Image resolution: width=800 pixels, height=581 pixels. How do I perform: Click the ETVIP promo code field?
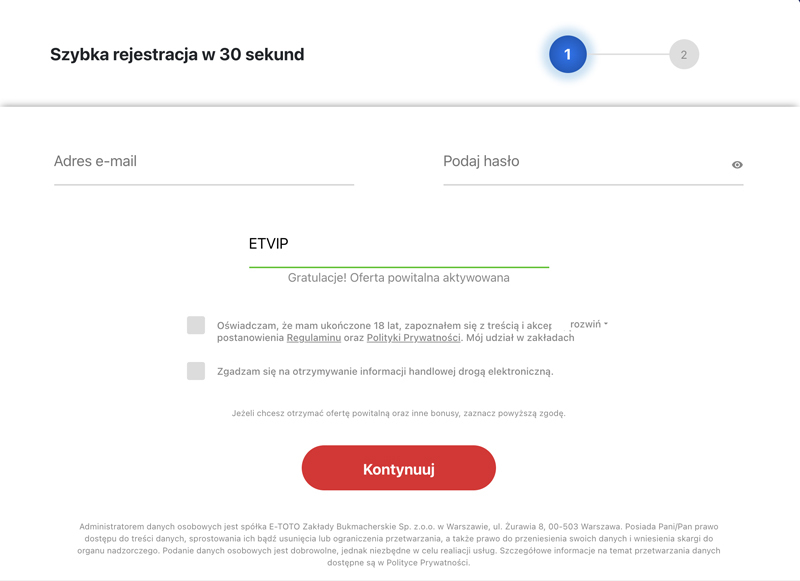pos(398,245)
